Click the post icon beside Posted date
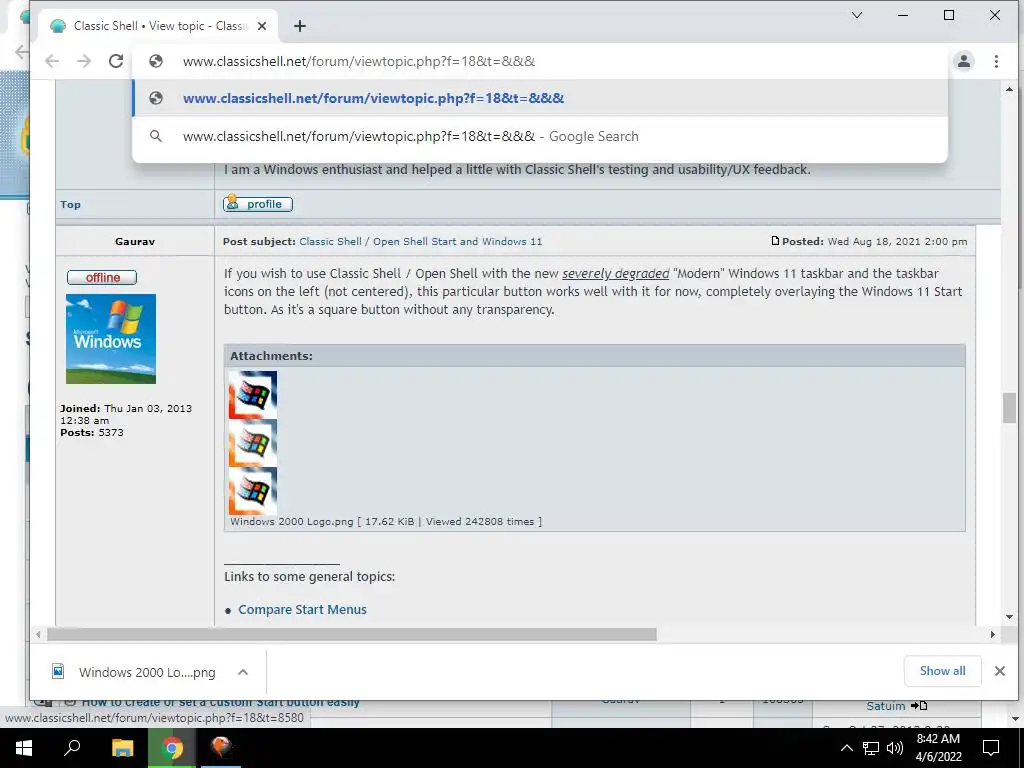The height and width of the screenshot is (768, 1024). pos(775,240)
